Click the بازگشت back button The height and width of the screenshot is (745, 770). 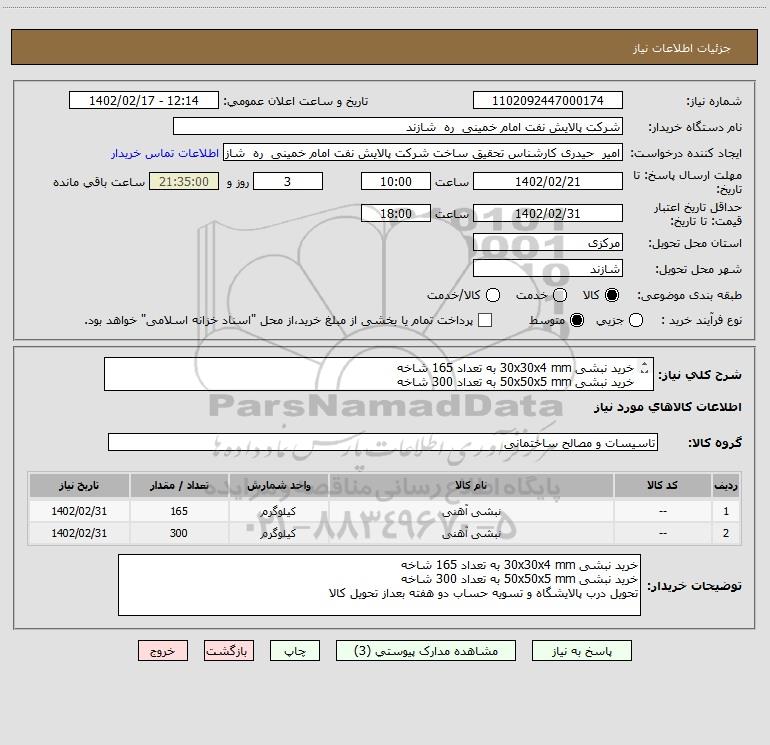tap(229, 651)
